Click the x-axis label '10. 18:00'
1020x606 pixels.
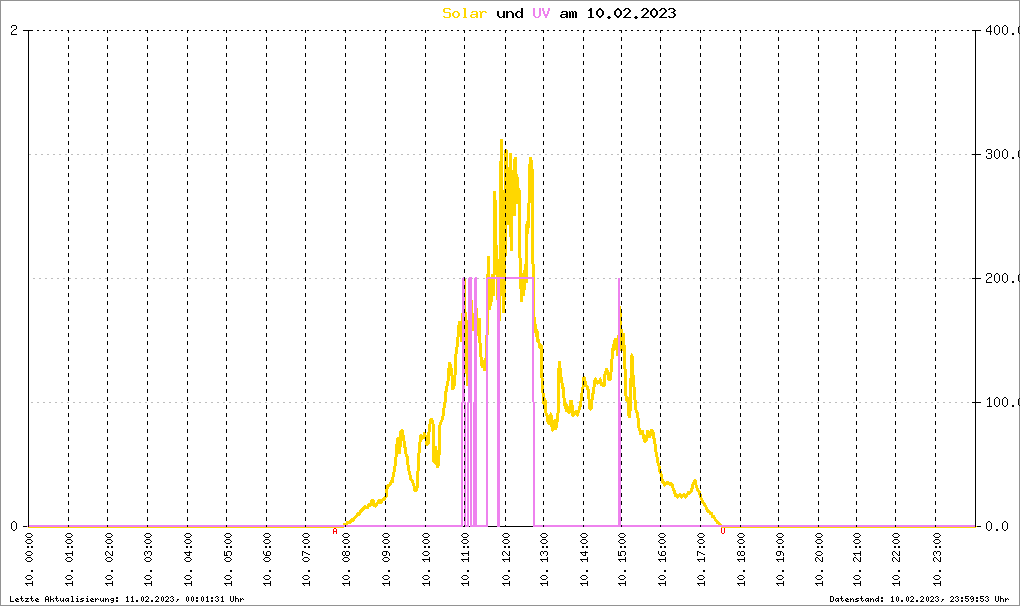tap(740, 559)
